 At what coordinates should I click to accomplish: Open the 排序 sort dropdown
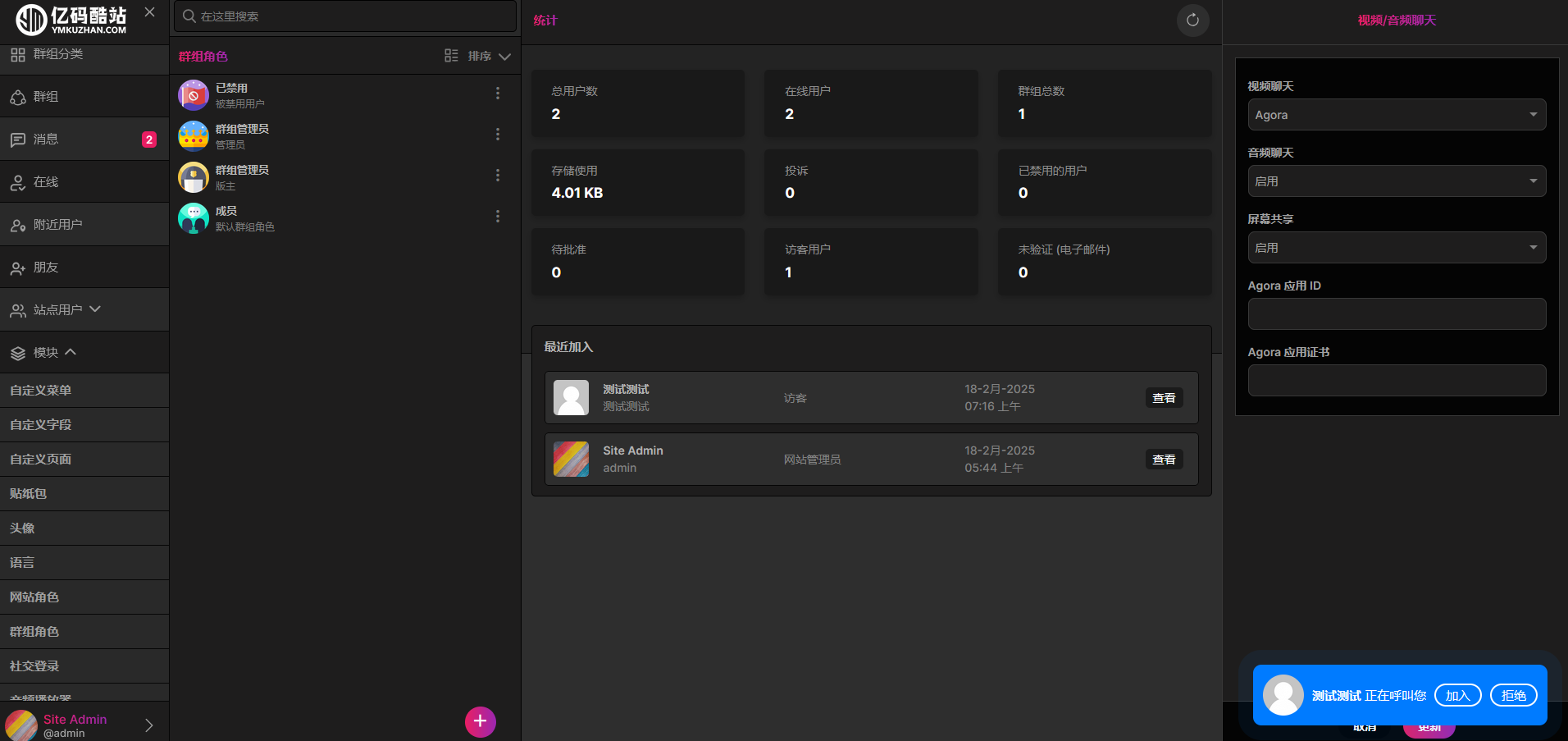pyautogui.click(x=490, y=56)
